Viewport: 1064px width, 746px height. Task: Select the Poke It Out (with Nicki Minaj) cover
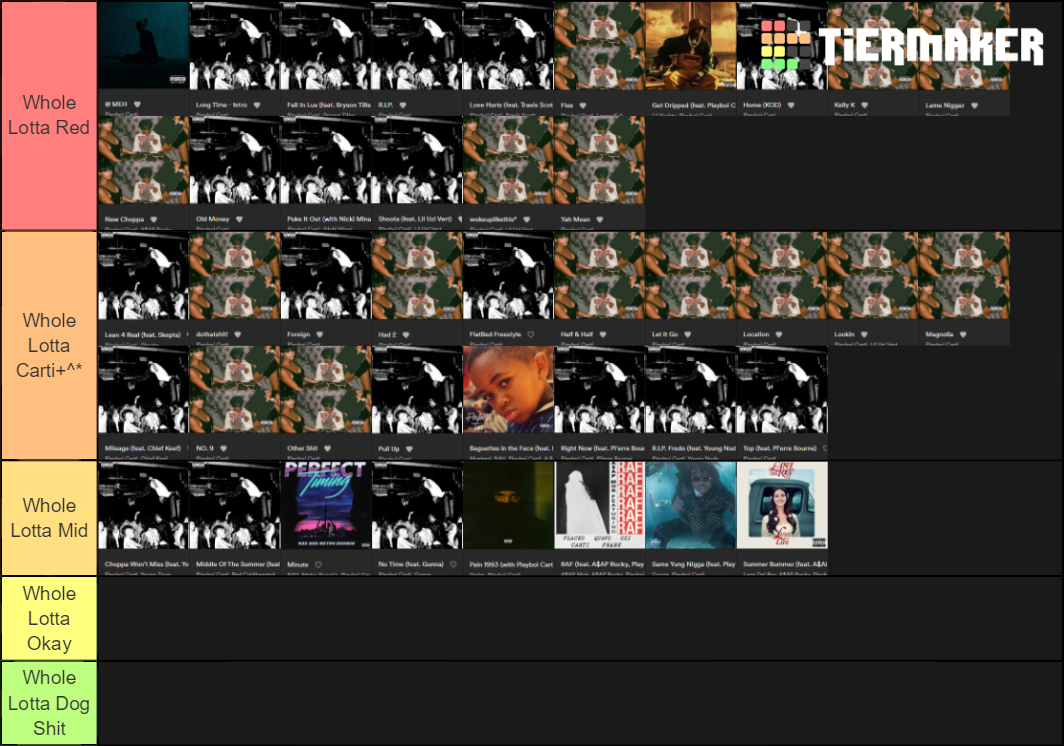(326, 160)
